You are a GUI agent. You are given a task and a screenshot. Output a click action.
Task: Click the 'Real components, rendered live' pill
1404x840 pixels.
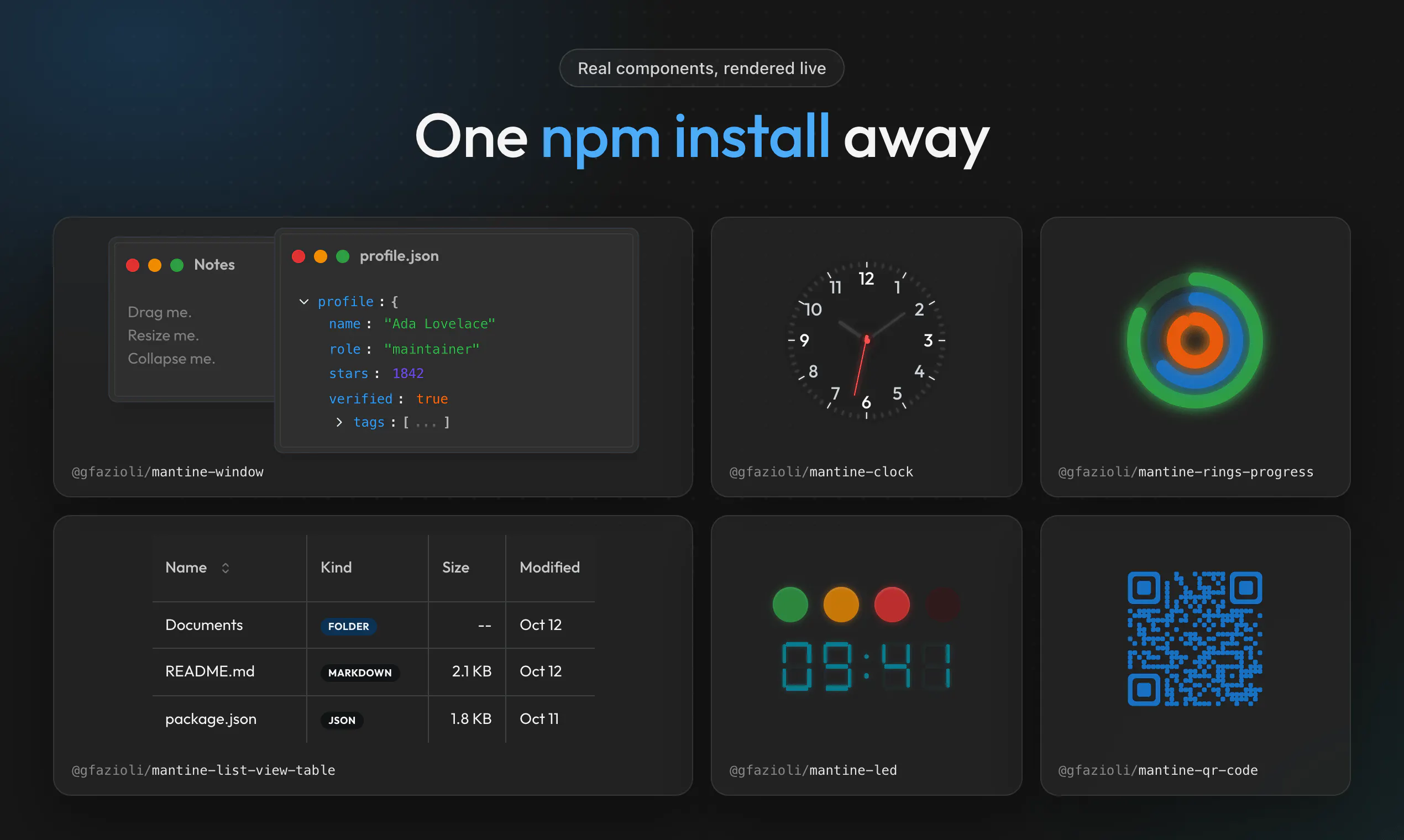(x=701, y=68)
